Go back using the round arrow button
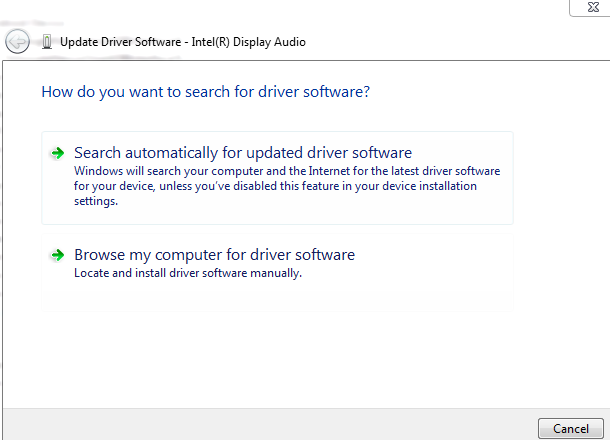This screenshot has height=440, width=610. point(17,41)
